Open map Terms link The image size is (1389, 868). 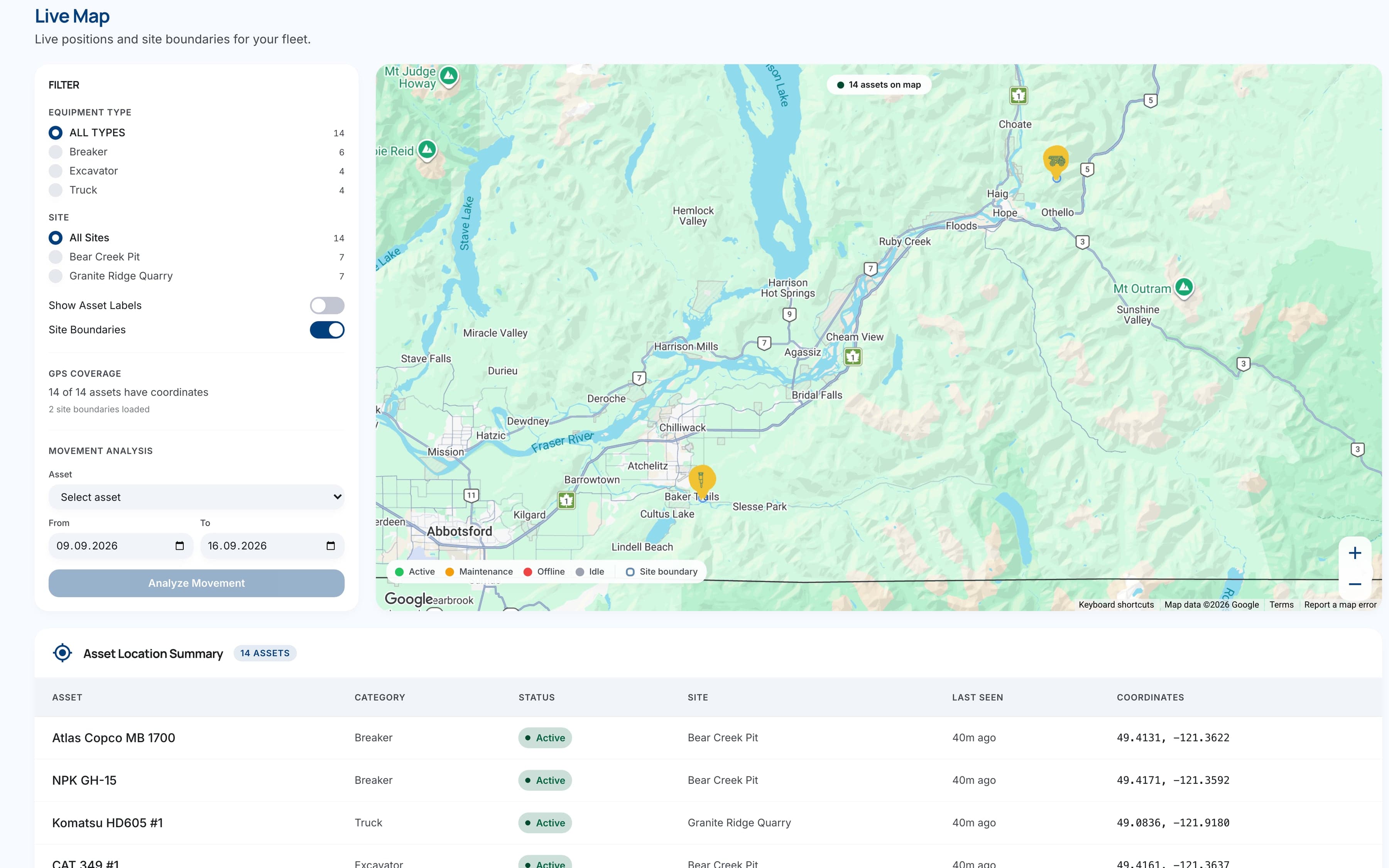coord(1281,605)
